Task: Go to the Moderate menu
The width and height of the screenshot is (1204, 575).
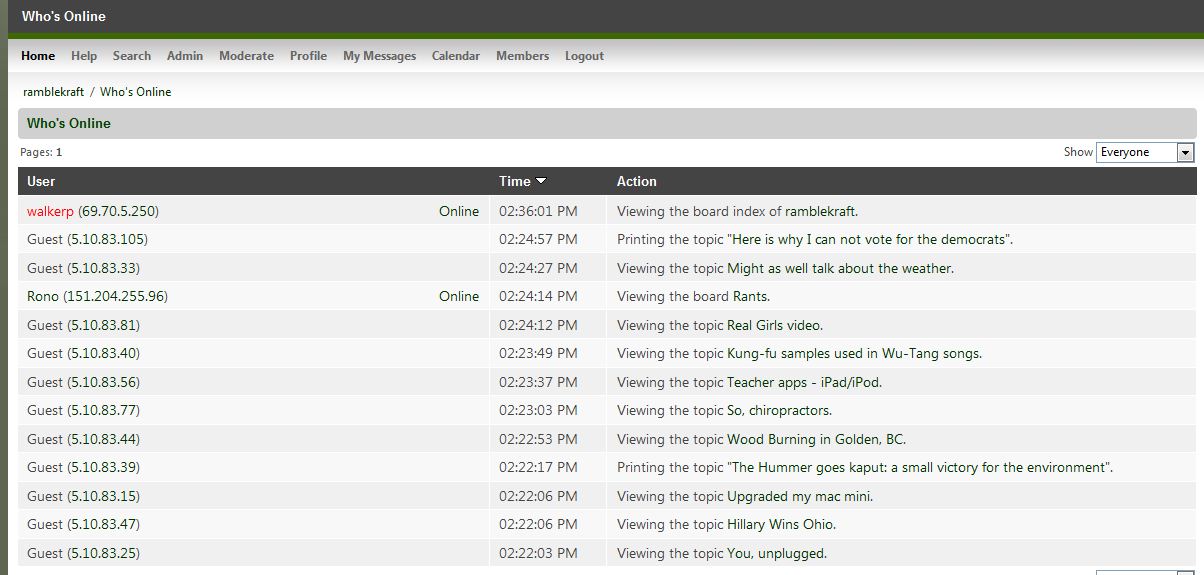Action: click(246, 56)
